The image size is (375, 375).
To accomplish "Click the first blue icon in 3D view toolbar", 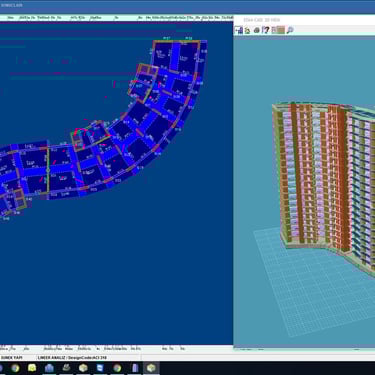I will [239, 30].
